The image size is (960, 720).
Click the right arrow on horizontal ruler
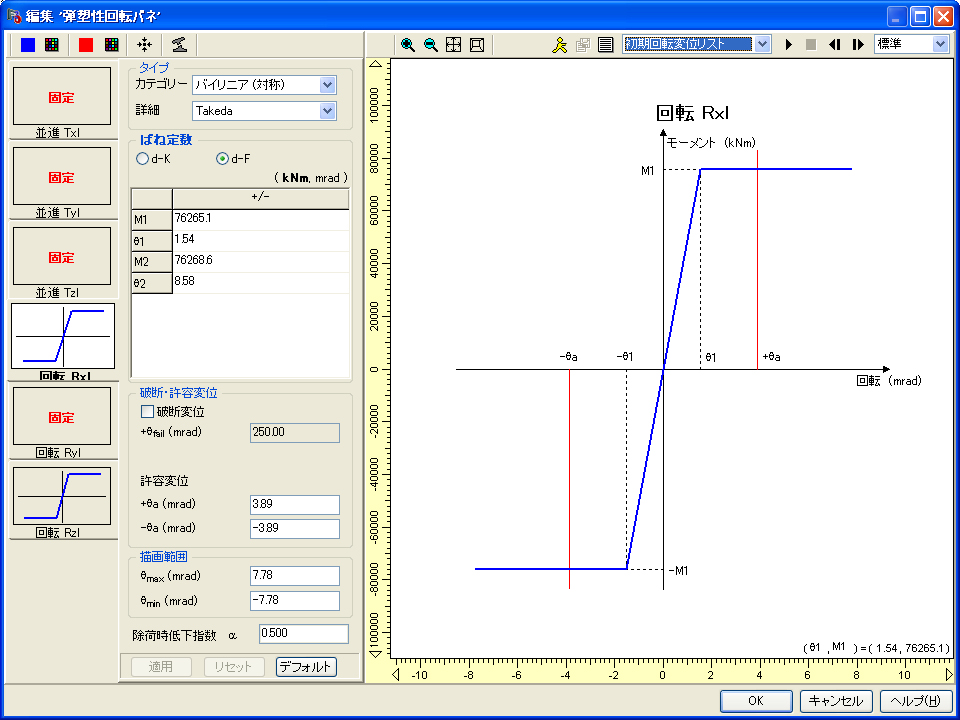949,675
